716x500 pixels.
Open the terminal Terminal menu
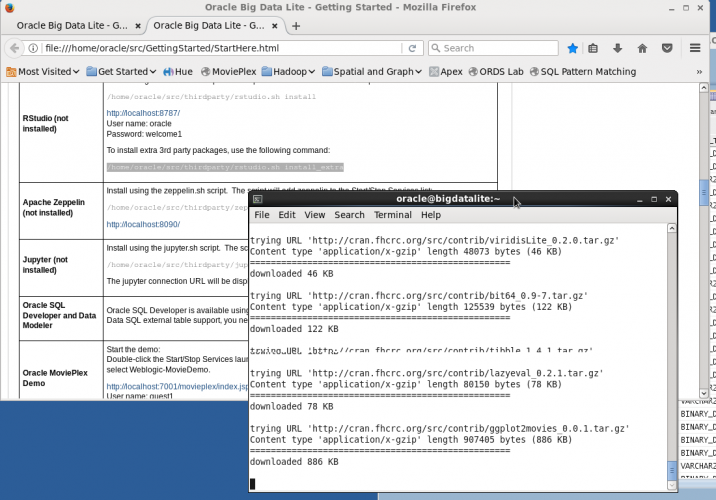coord(393,215)
